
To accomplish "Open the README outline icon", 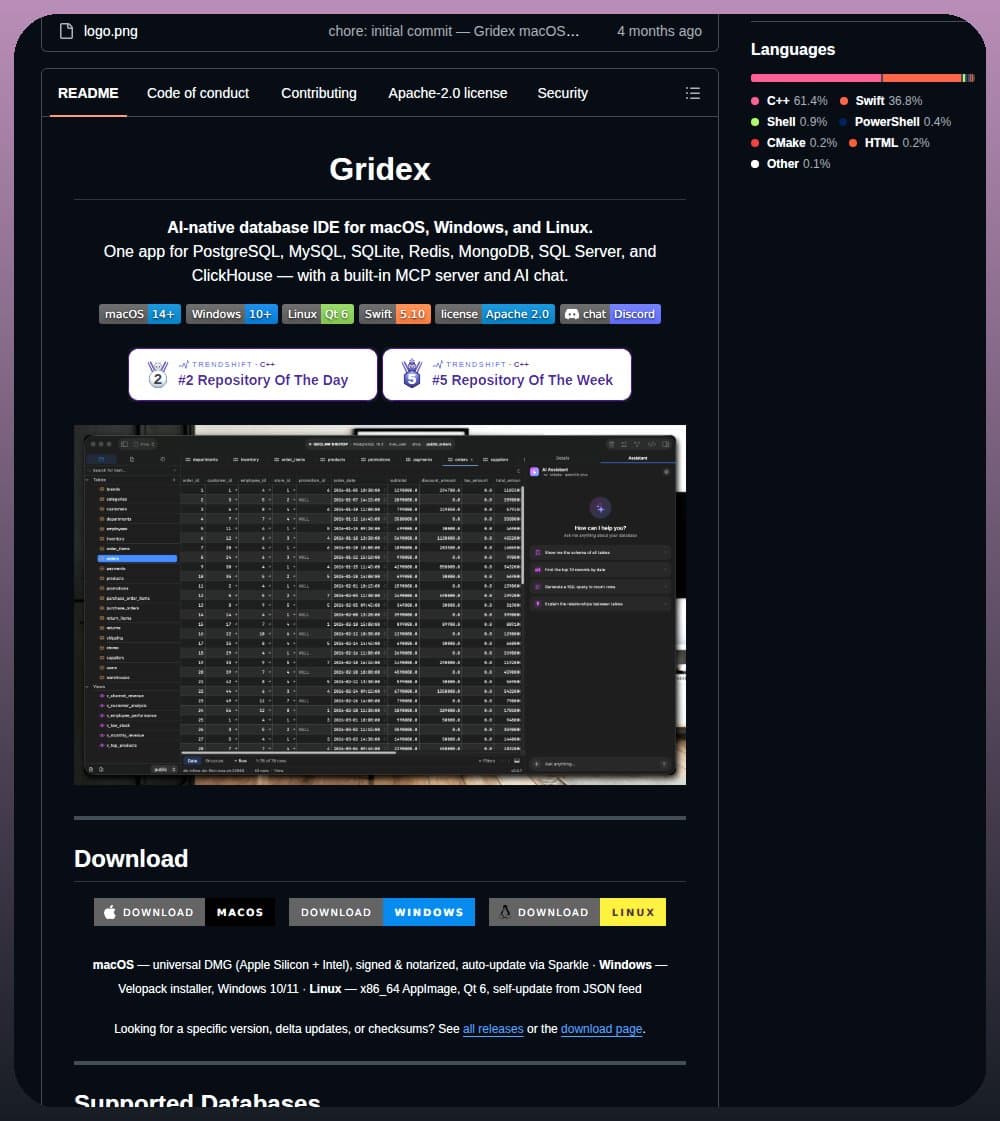I will coord(693,93).
